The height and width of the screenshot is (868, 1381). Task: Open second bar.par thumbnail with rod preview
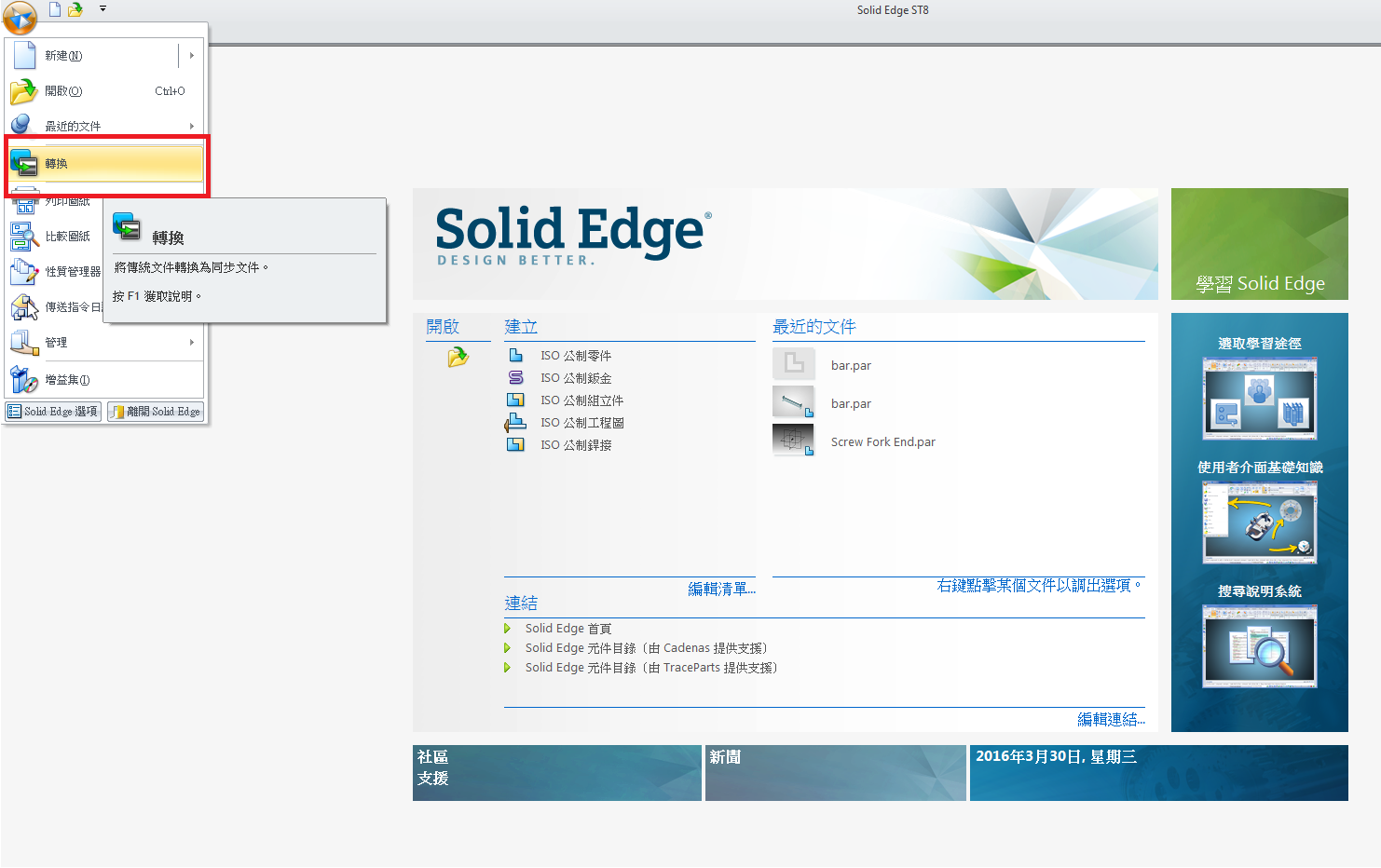(x=794, y=402)
